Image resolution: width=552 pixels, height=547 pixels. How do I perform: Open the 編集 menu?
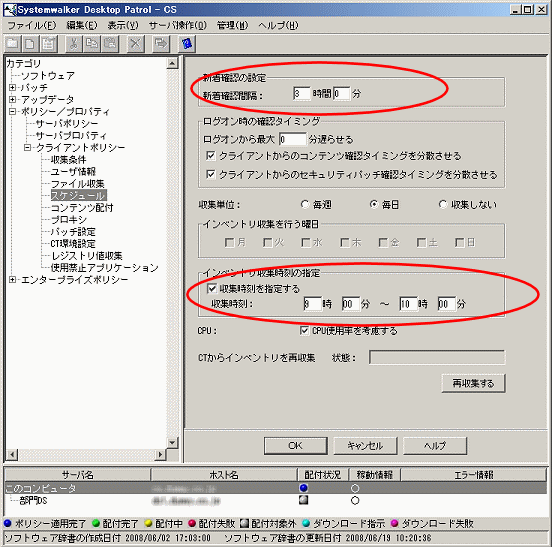[82, 25]
